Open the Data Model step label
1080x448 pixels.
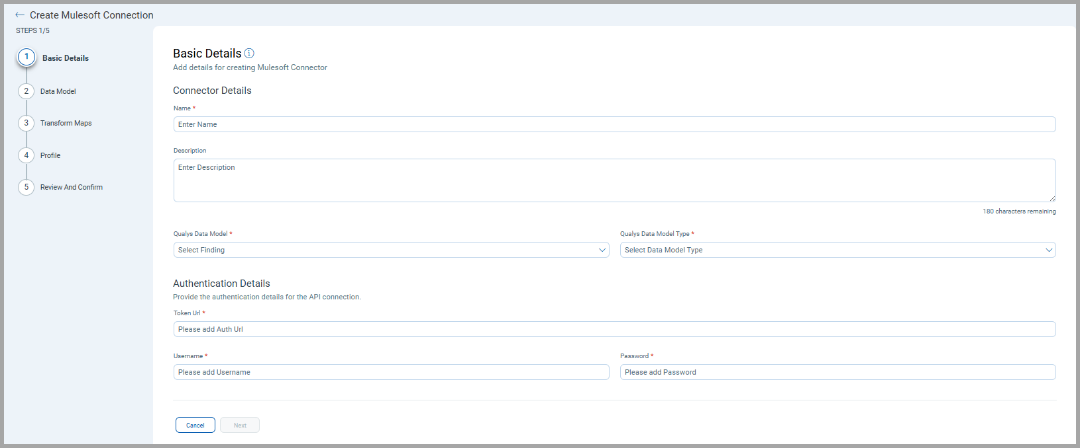click(x=59, y=91)
